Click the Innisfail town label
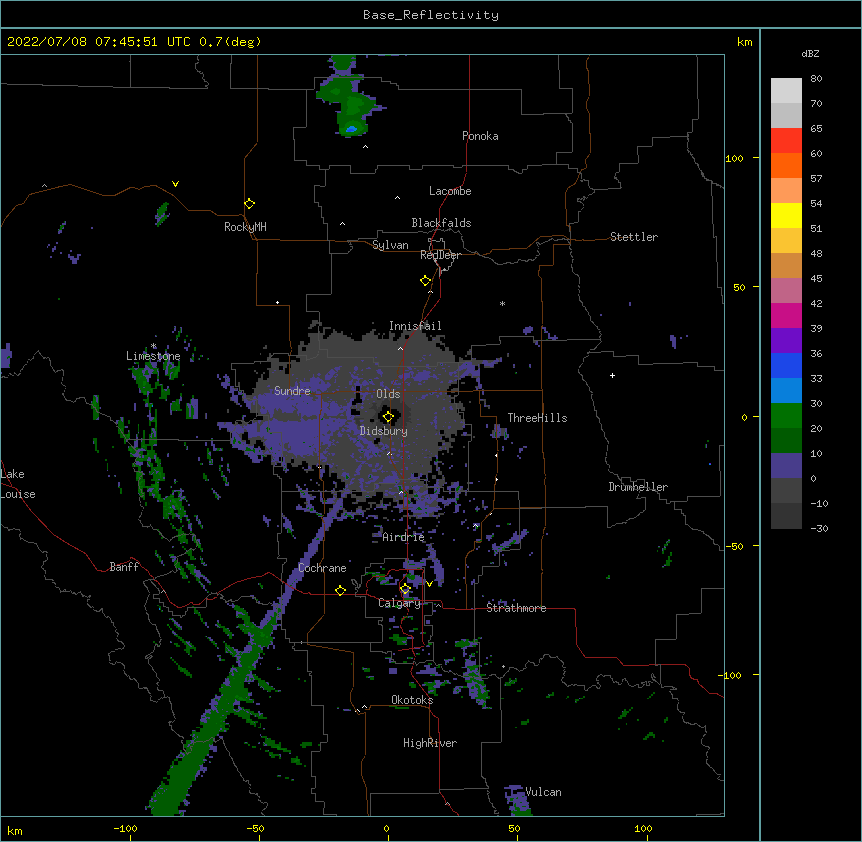862x842 pixels. point(415,326)
